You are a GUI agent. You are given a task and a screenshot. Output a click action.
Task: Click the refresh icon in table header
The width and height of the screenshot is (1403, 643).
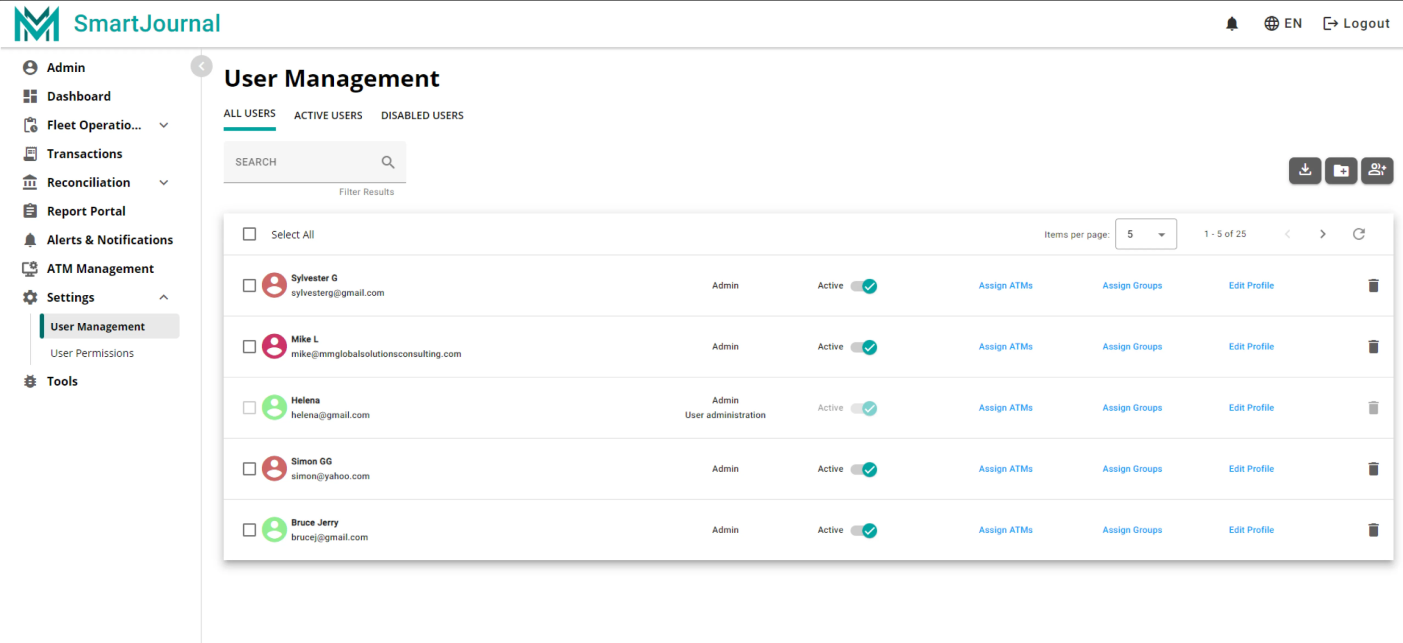(x=1358, y=234)
